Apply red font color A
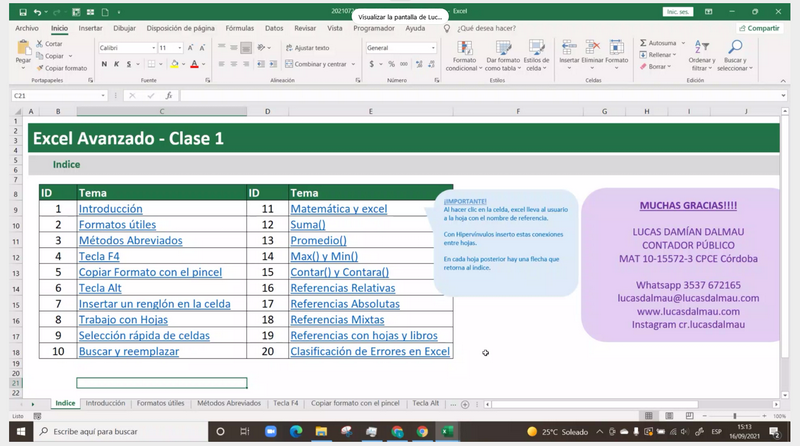This screenshot has width=800, height=446. [x=194, y=64]
